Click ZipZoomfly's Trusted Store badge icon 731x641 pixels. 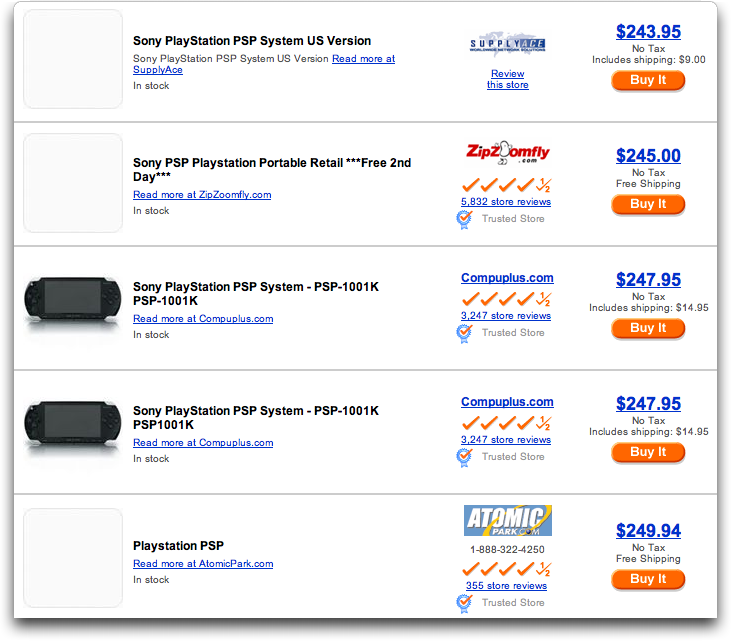click(x=464, y=219)
